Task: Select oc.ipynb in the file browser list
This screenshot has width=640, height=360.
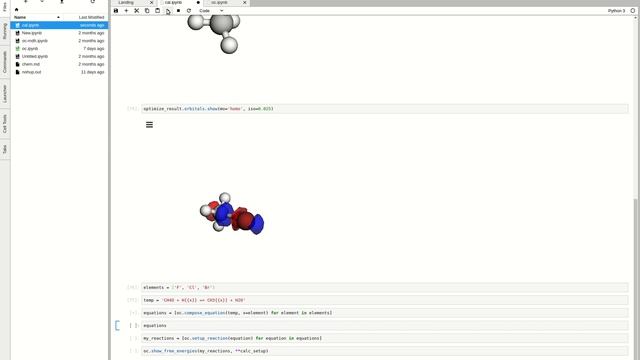Action: tap(60, 49)
